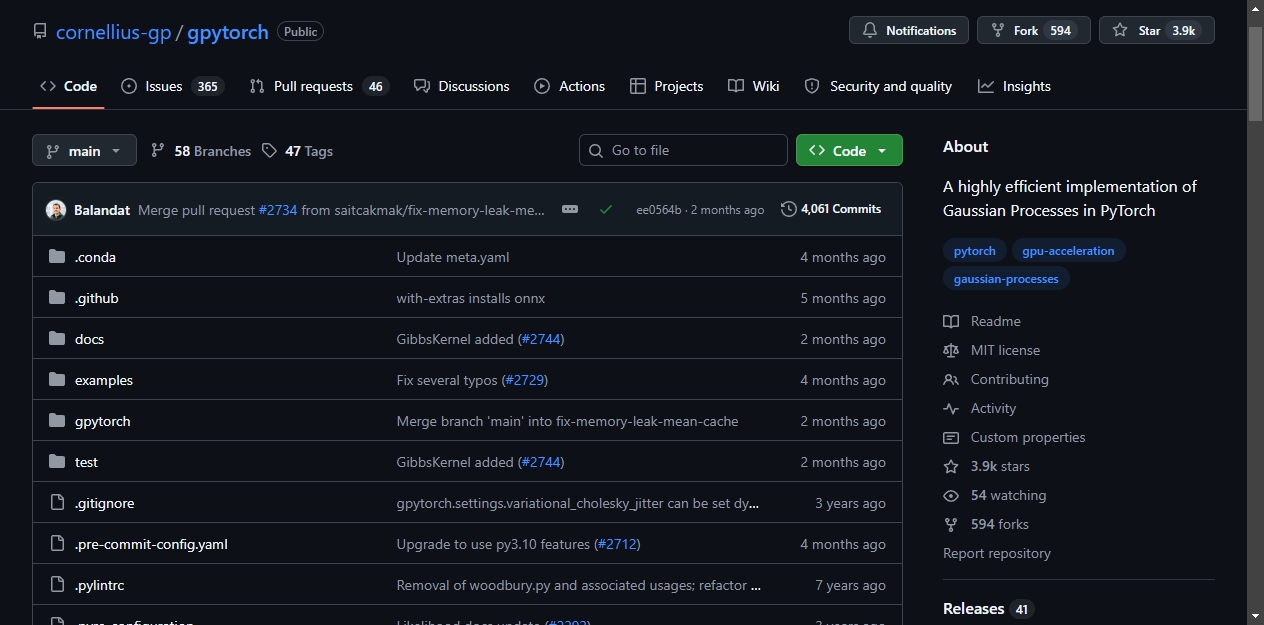Select the pytorch topic tag
Viewport: 1264px width, 625px height.
point(975,251)
